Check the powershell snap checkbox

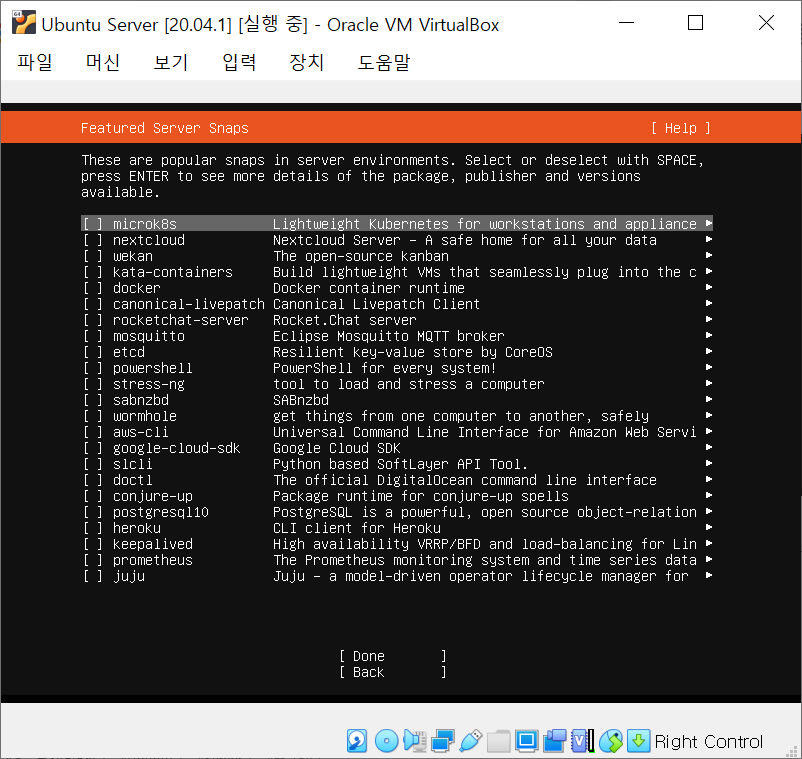[x=93, y=368]
